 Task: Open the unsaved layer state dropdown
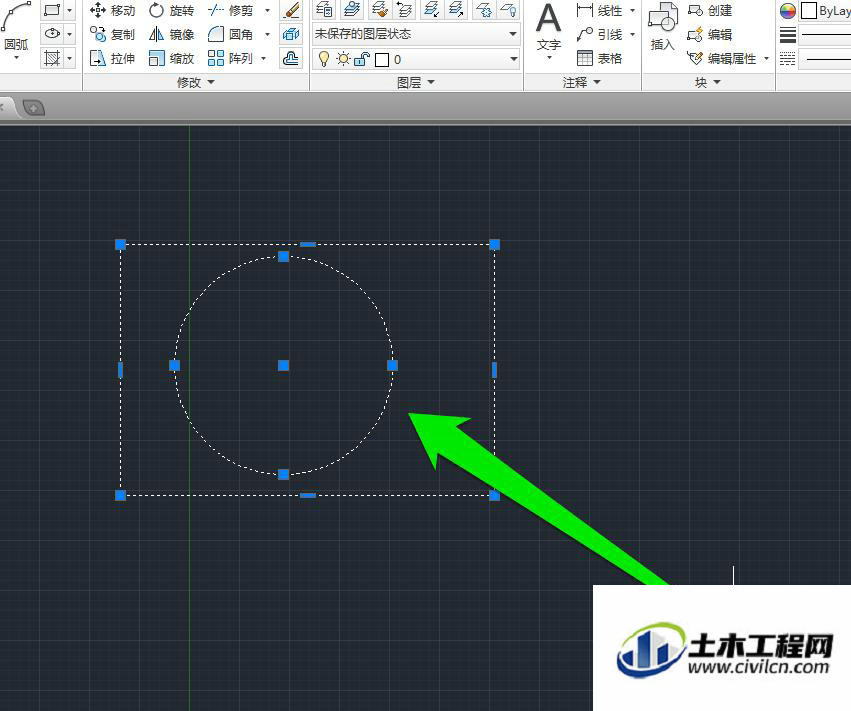tap(513, 34)
